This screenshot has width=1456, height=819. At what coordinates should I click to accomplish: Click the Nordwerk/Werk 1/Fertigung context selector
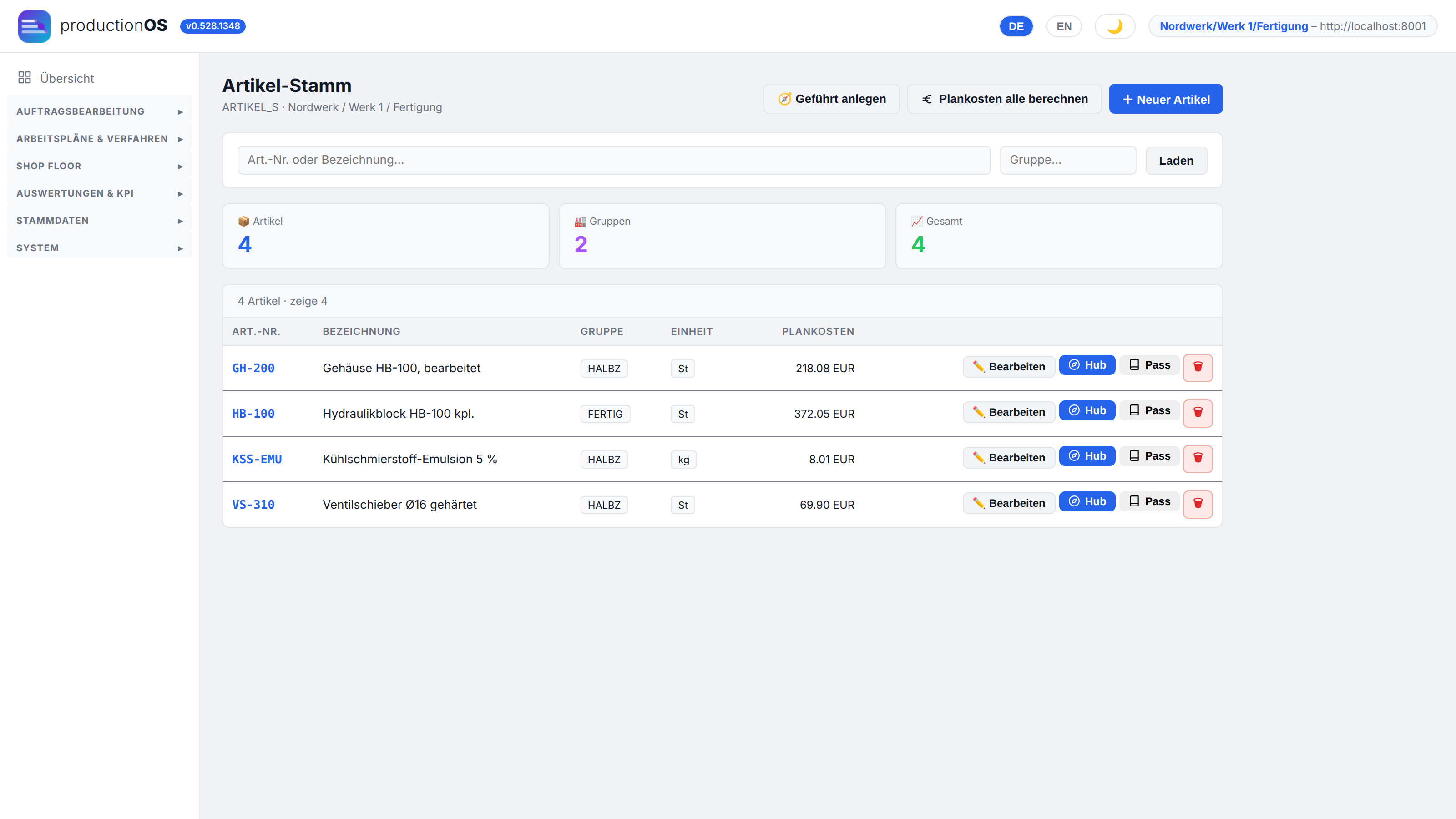coord(1293,26)
